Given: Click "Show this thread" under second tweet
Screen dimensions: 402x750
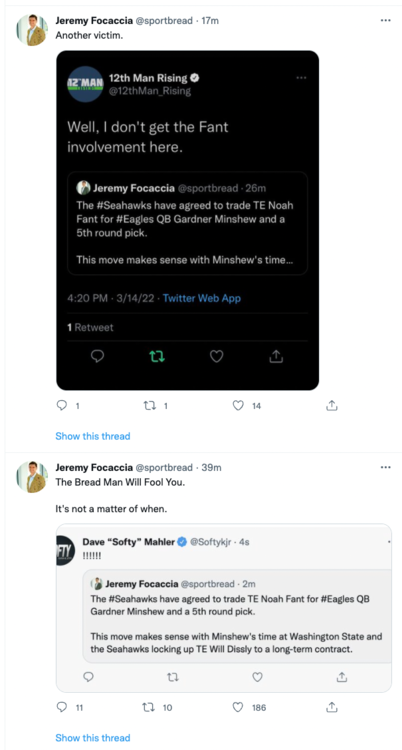Looking at the screenshot, I should point(93,737).
